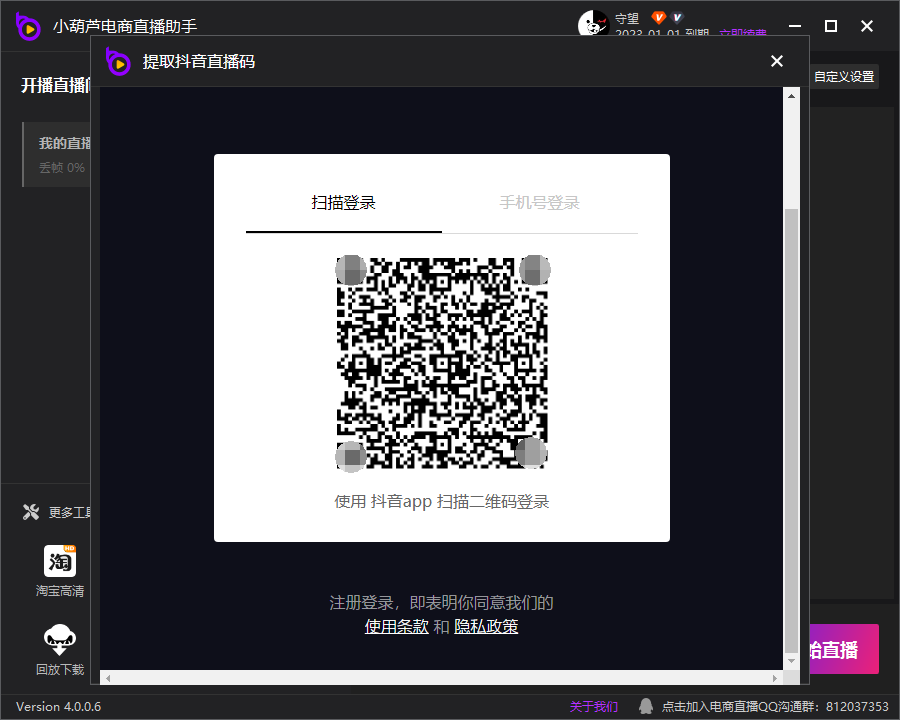Screen dimensions: 900x720
Task: Click the orange V membership badge
Action: pos(658,18)
